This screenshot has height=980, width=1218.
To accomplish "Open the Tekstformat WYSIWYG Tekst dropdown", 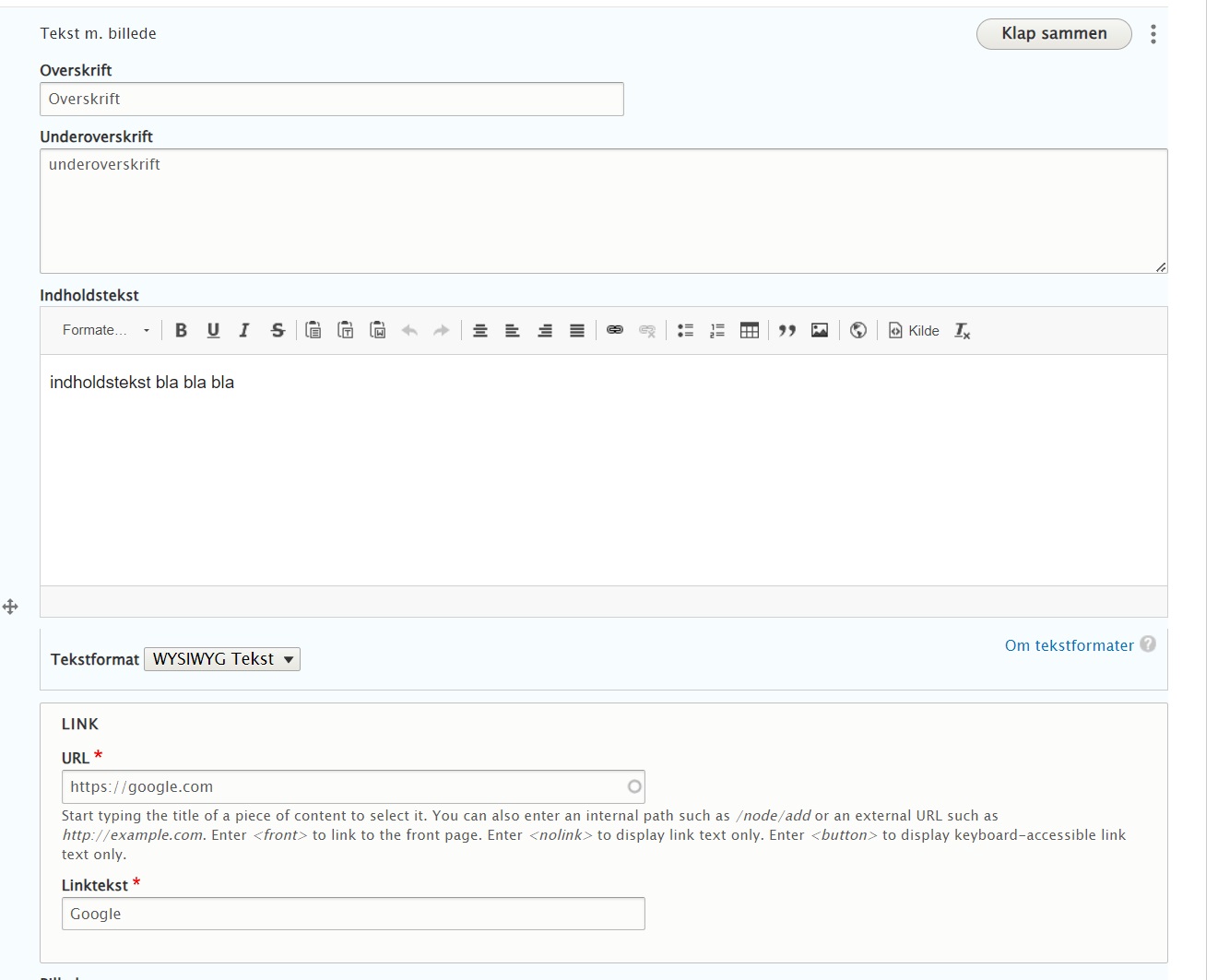I will (222, 659).
